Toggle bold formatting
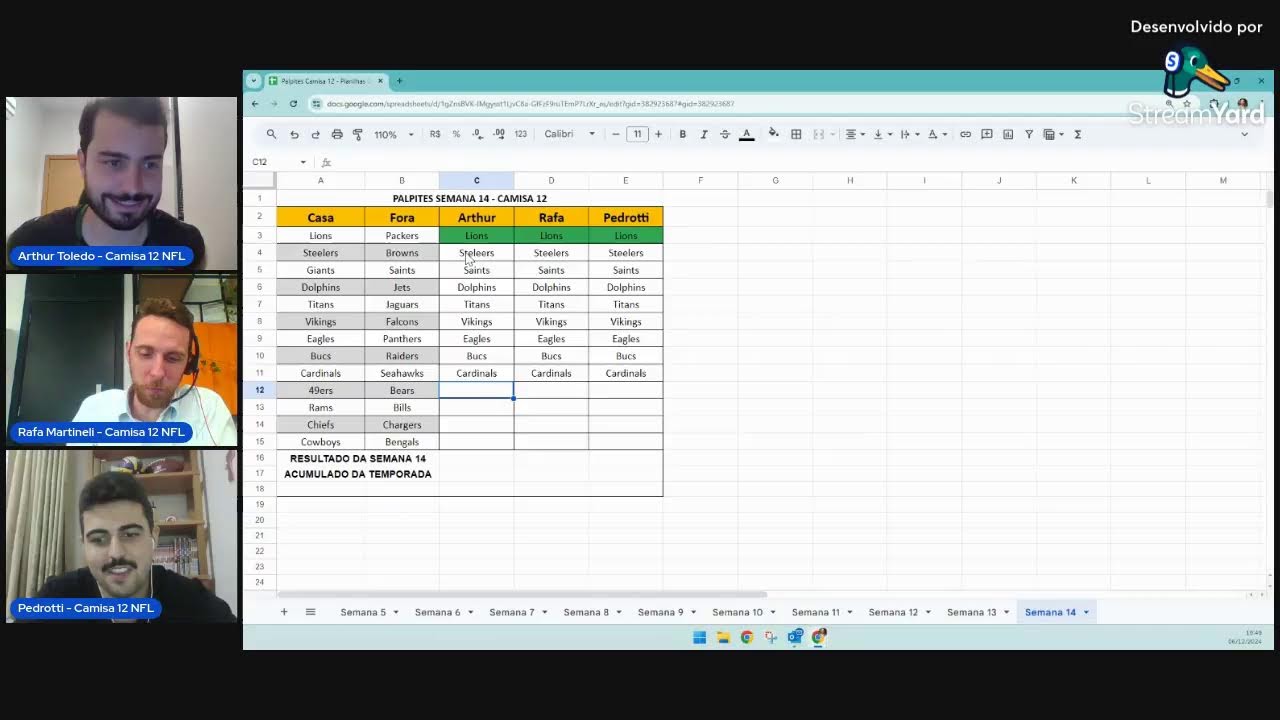 [x=683, y=134]
